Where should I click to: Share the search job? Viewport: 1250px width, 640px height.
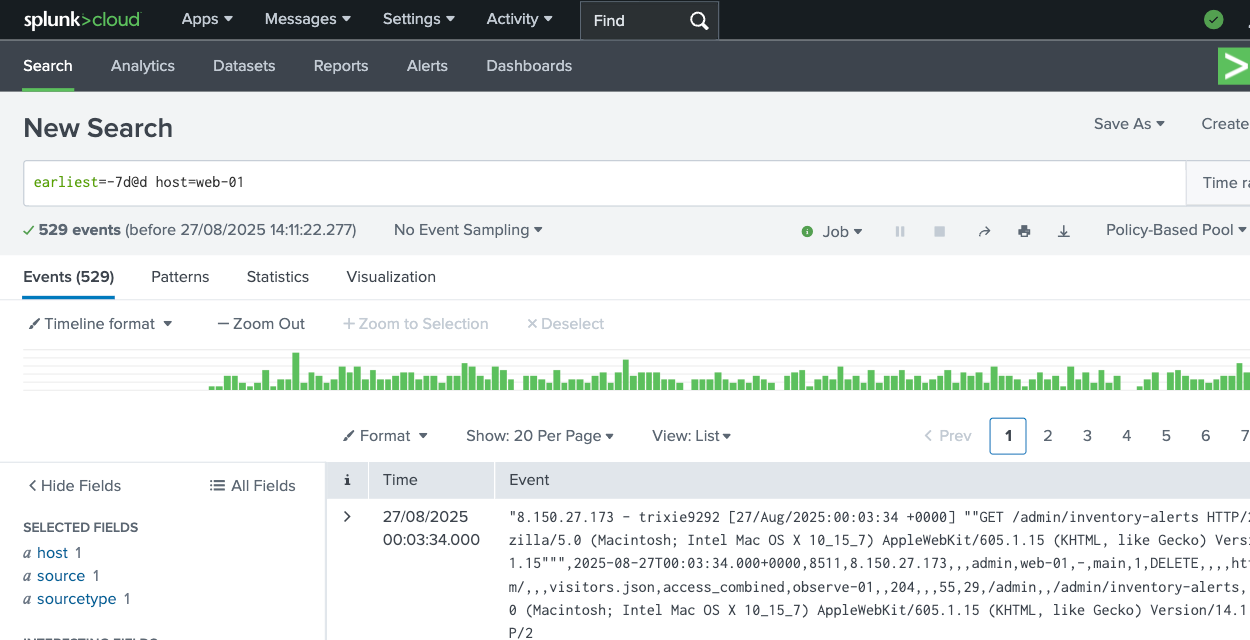click(x=984, y=231)
